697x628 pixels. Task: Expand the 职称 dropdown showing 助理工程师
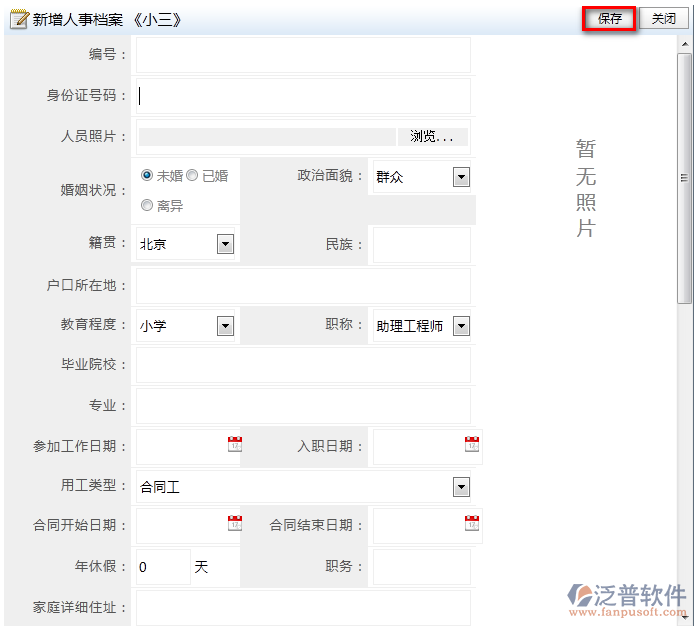click(x=461, y=326)
